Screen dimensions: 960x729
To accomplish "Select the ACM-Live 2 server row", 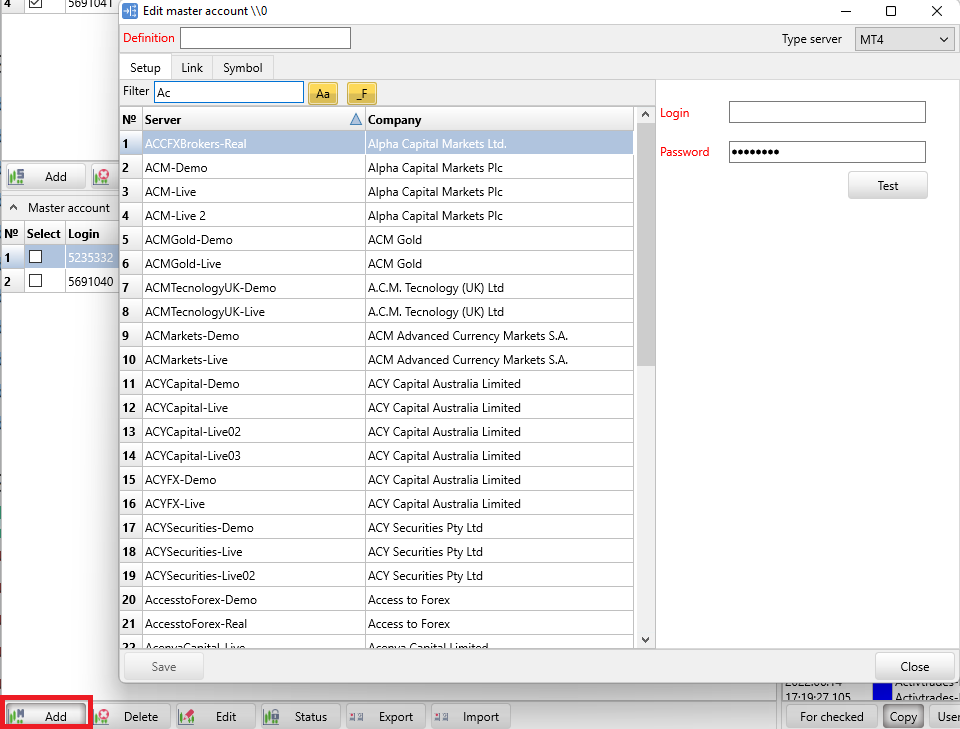I will (377, 215).
